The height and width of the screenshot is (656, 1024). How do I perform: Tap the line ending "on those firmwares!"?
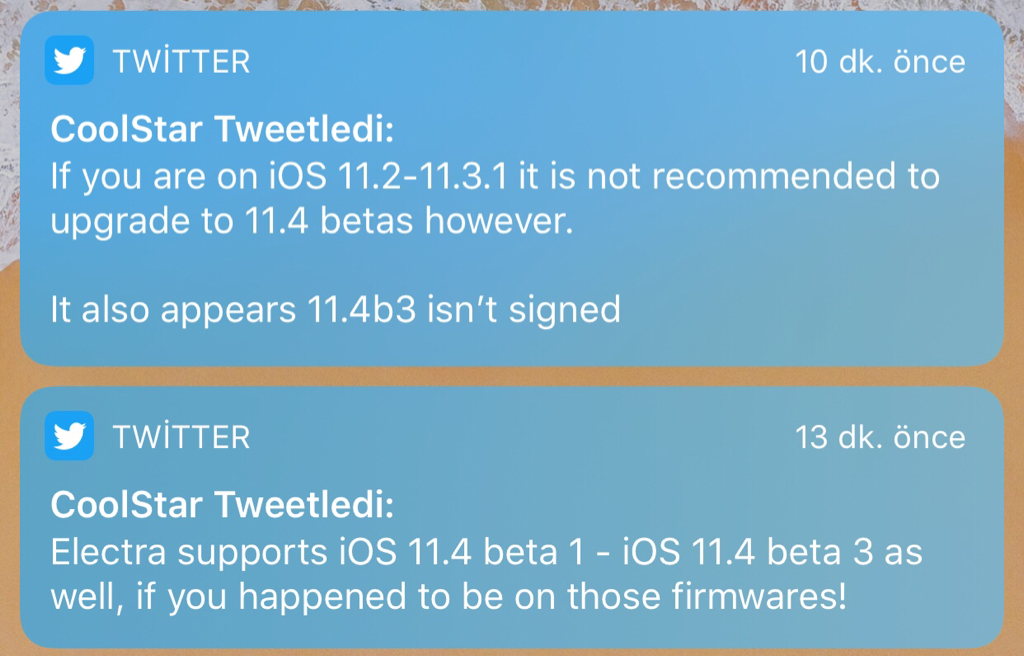pyautogui.click(x=448, y=597)
